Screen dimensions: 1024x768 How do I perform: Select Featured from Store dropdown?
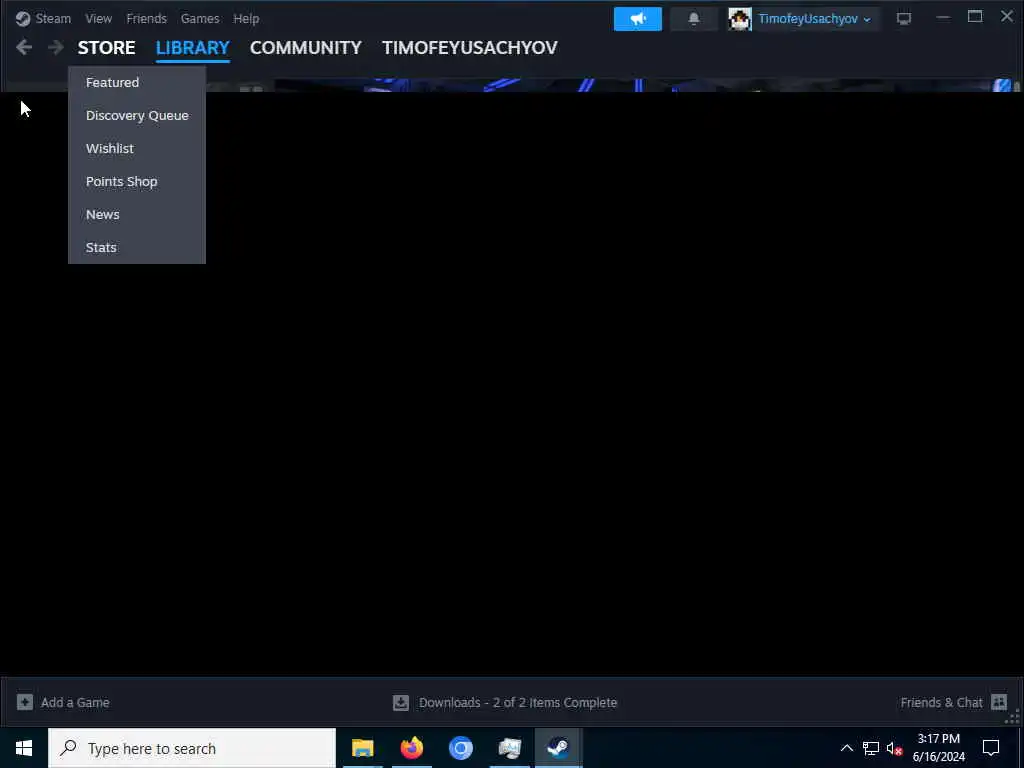136,82
